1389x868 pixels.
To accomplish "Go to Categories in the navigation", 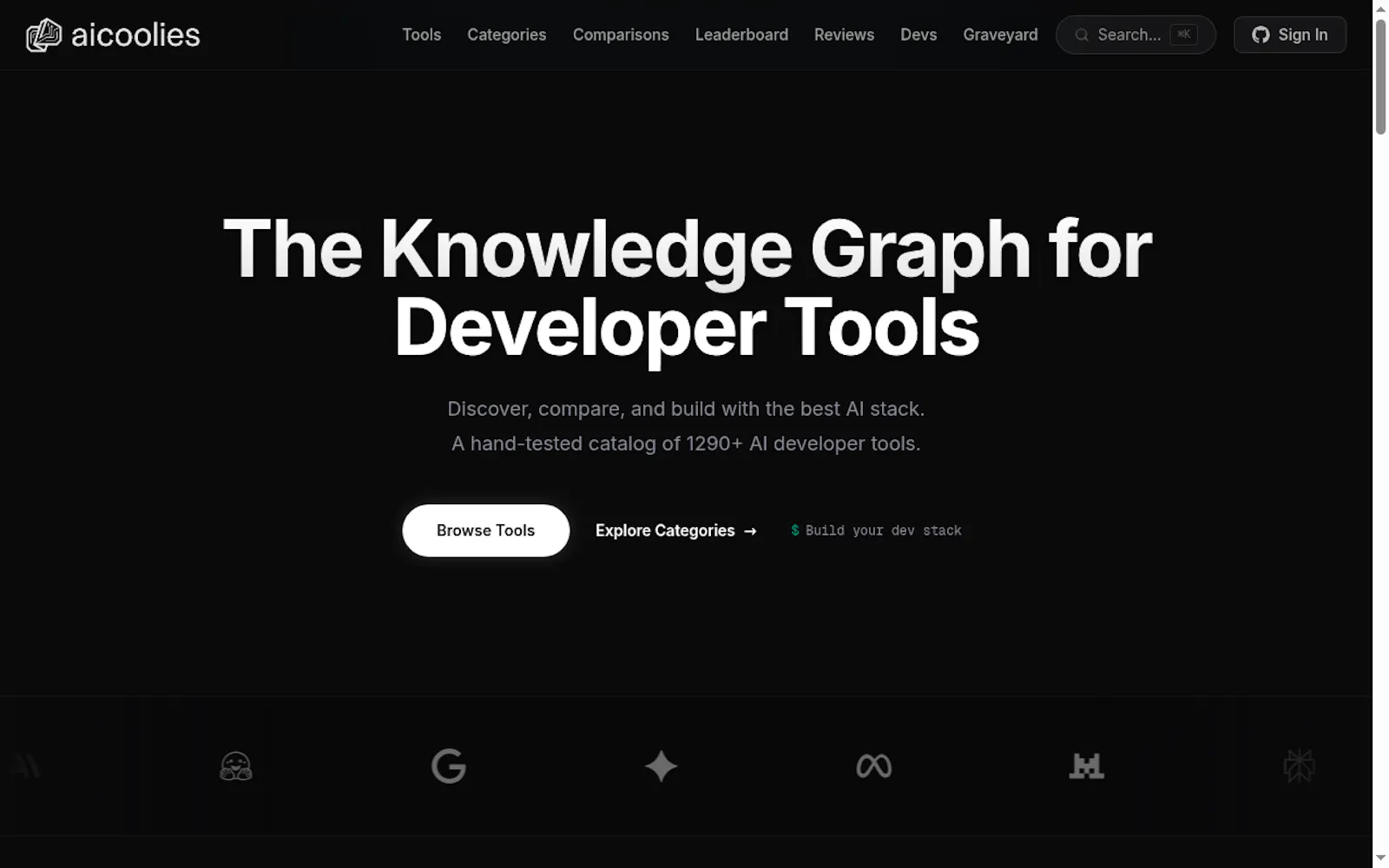I will 507,35.
